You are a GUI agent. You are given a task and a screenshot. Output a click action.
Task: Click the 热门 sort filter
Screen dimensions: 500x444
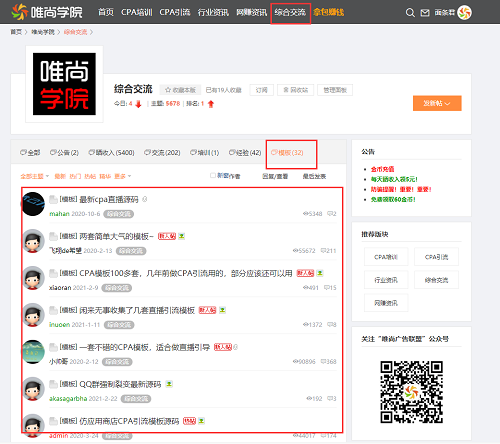[75, 176]
